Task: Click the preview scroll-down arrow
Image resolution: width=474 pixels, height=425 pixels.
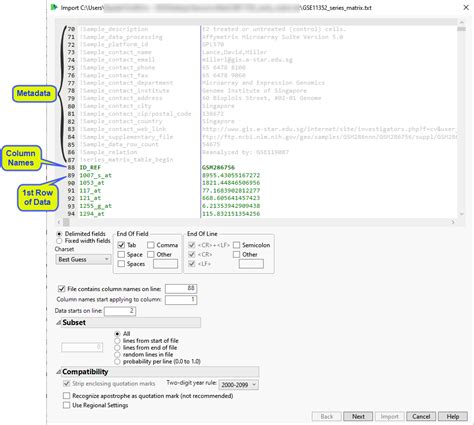Action: 461,214
